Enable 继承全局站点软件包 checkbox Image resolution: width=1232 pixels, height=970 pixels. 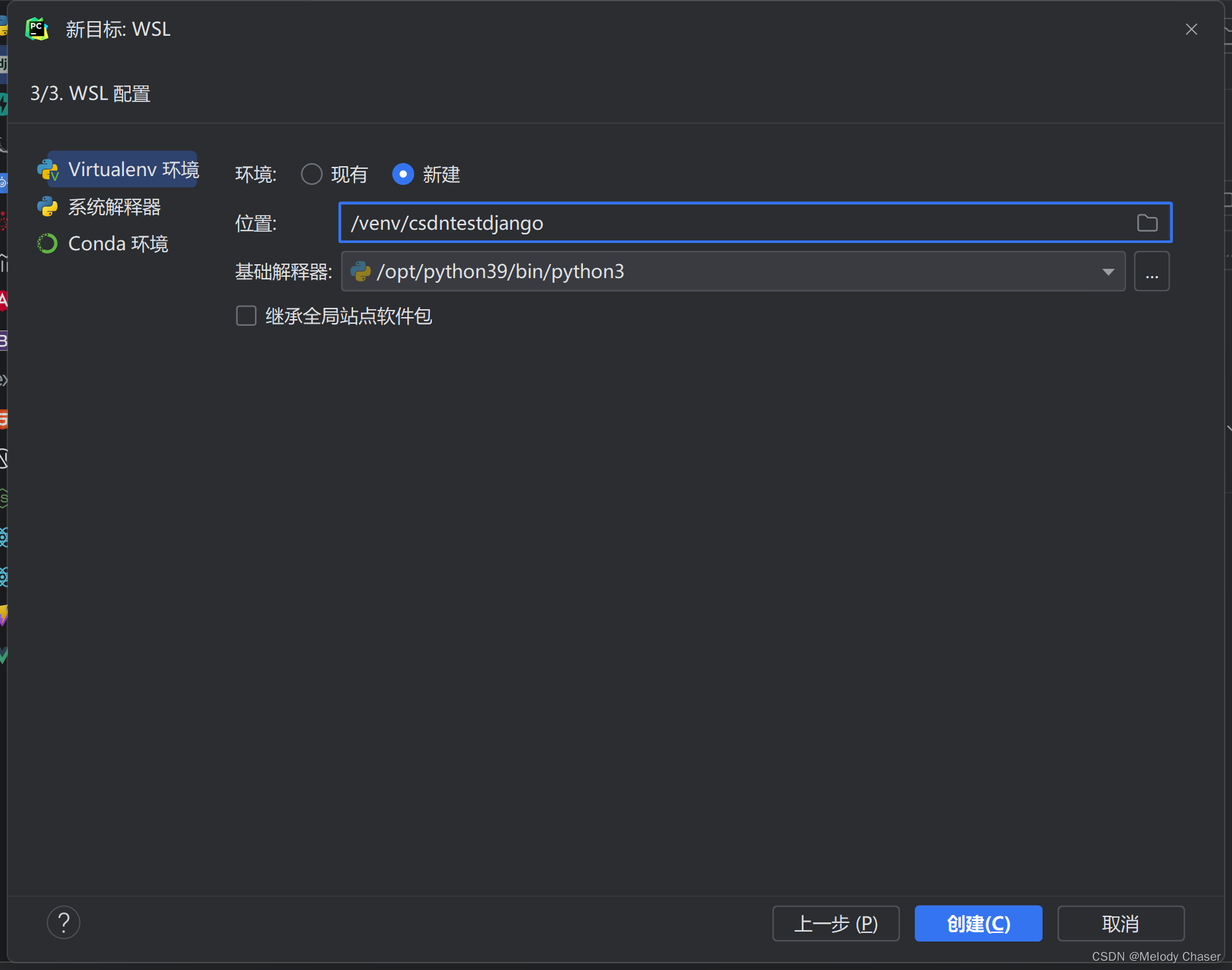click(246, 316)
